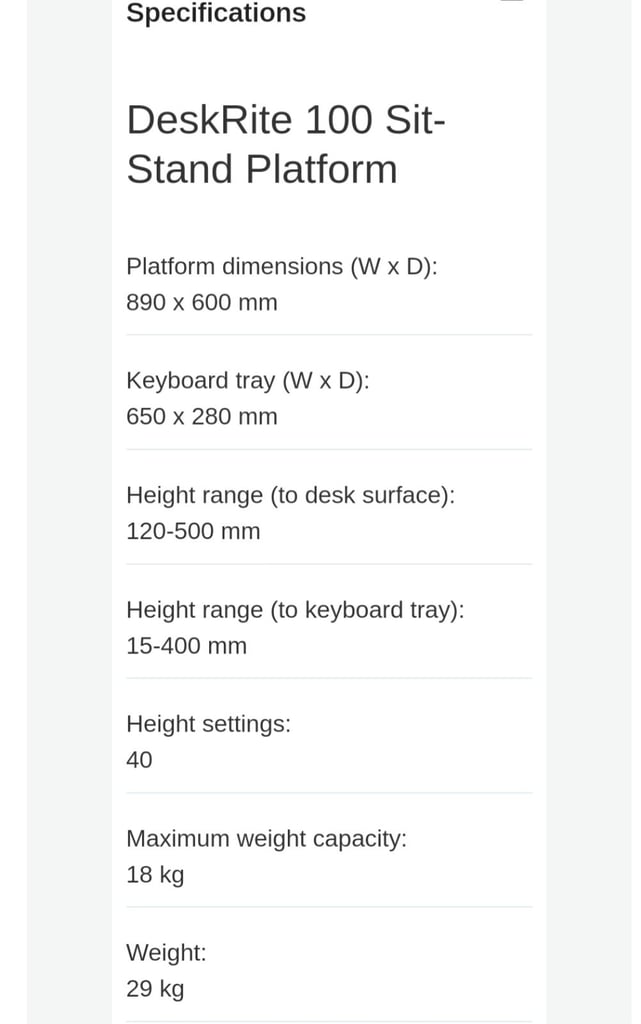Collapse the Specifications section header
This screenshot has height=1024, width=641.
216,13
